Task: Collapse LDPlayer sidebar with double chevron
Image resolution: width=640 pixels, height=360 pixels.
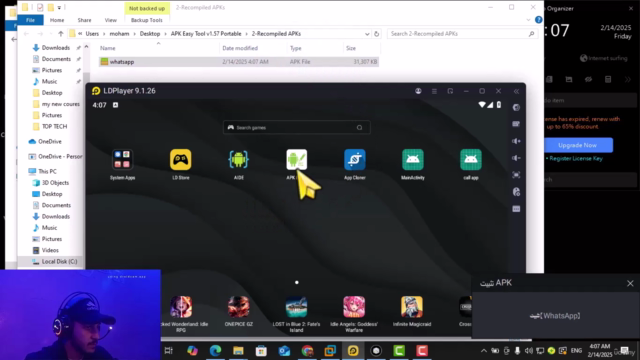Action: 516,91
